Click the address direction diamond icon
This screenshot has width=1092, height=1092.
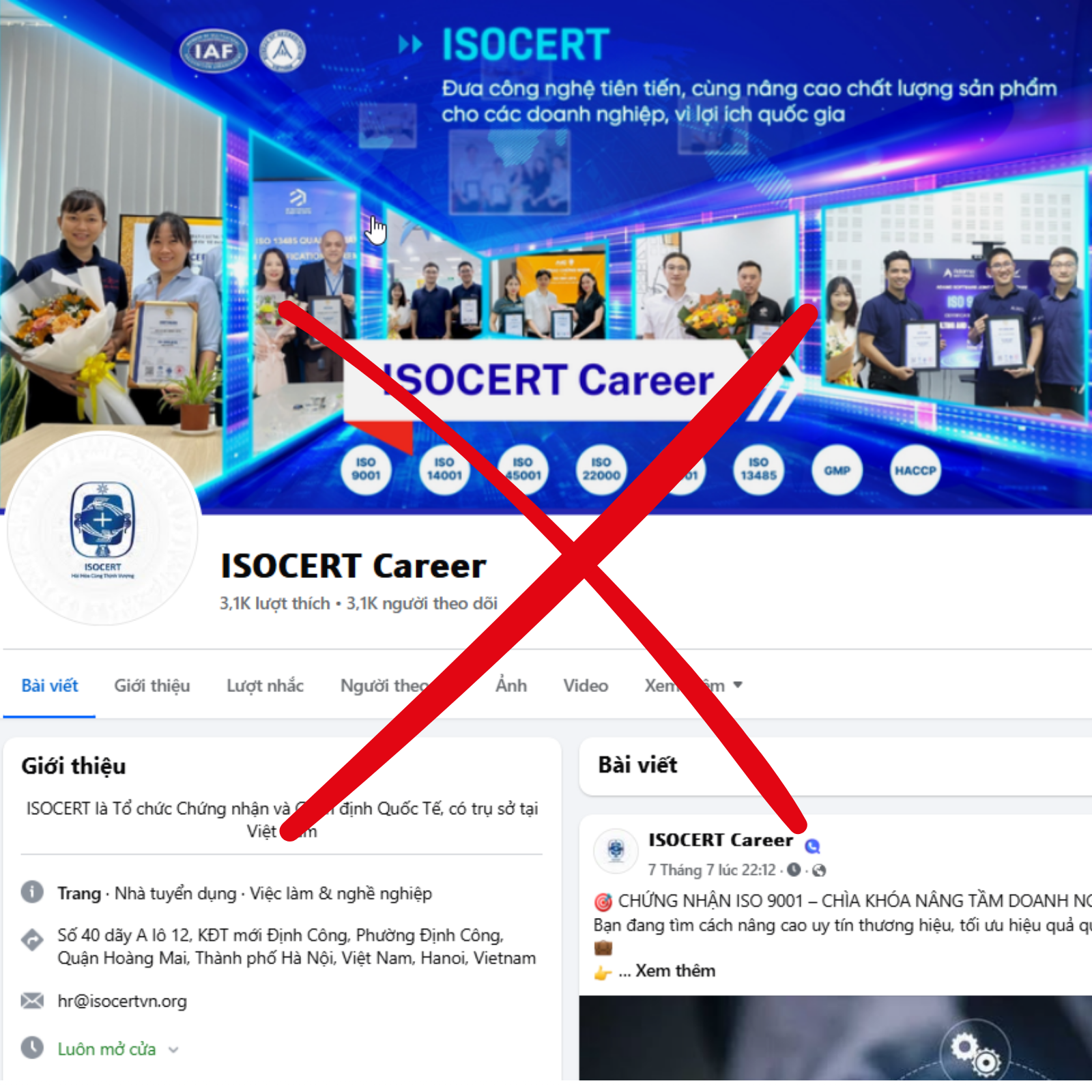coord(32,940)
